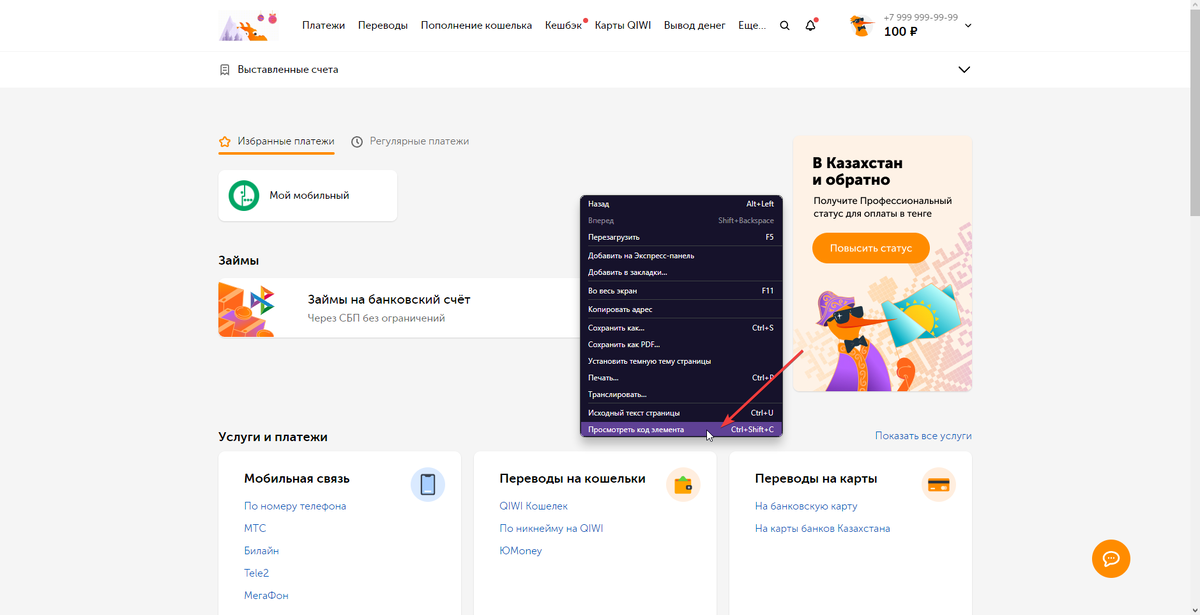Click the Tele2 link

pos(256,573)
